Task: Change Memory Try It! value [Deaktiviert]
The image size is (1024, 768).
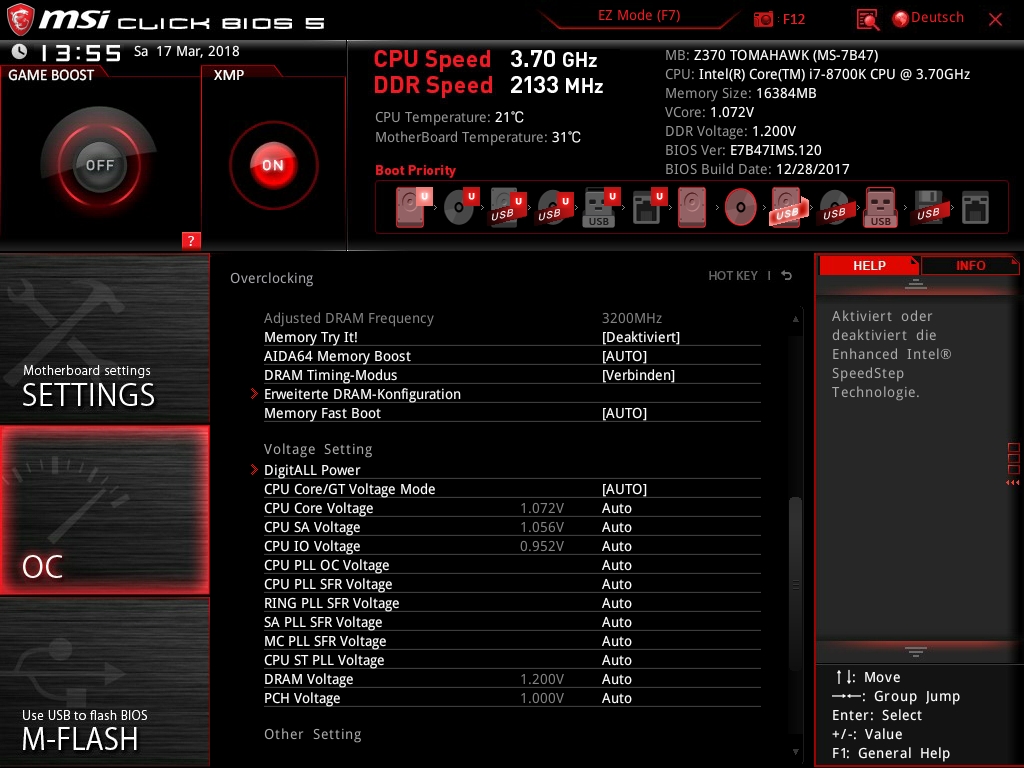Action: [641, 337]
